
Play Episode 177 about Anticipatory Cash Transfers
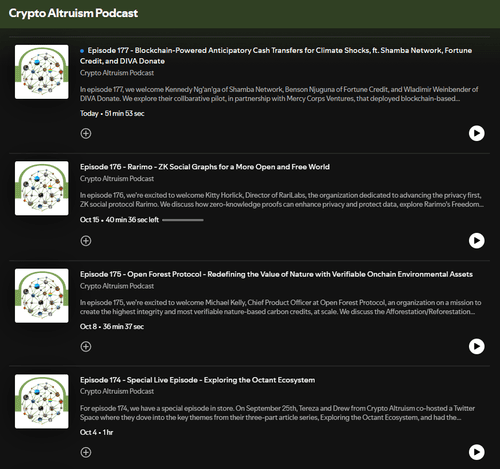(477, 133)
